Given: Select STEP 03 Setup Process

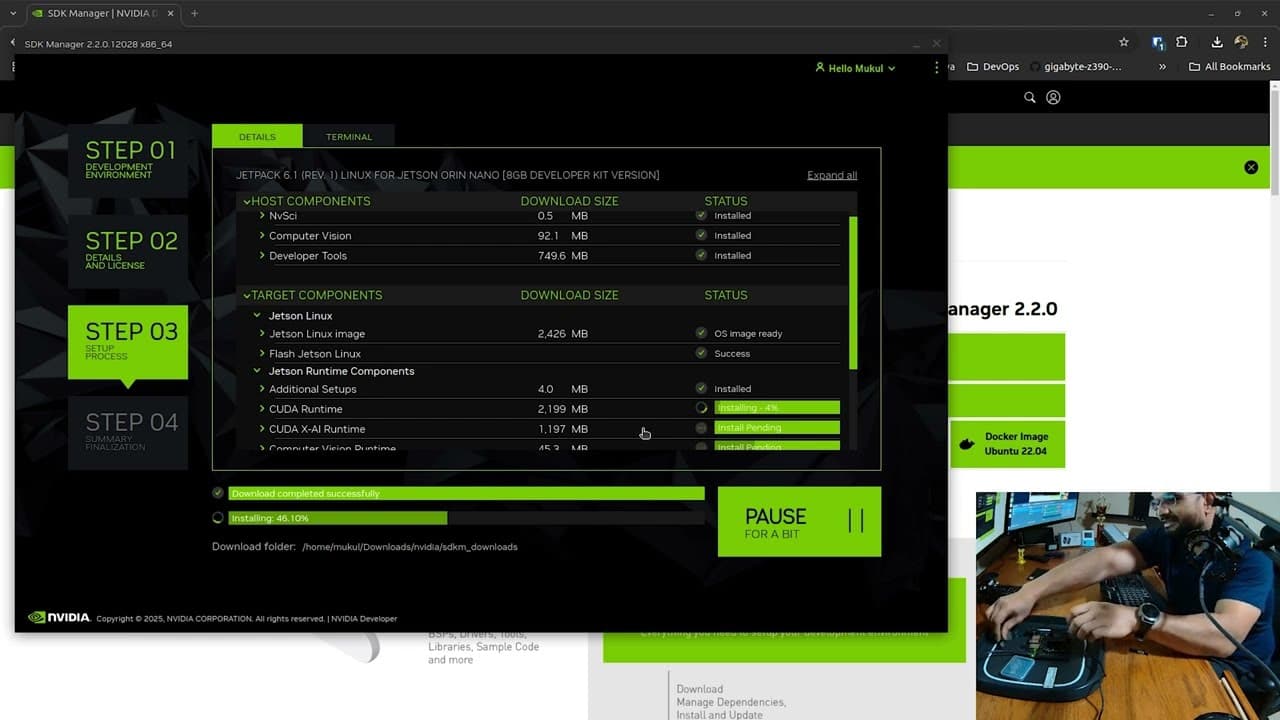Looking at the screenshot, I should click(x=128, y=342).
